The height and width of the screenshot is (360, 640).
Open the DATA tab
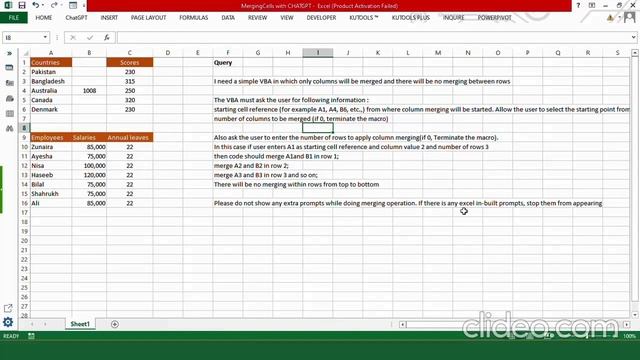pyautogui.click(x=228, y=18)
